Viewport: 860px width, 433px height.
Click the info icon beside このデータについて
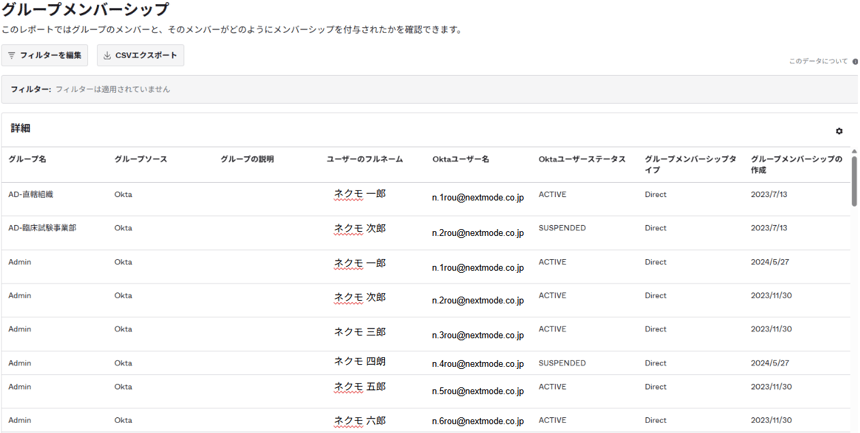click(x=855, y=61)
